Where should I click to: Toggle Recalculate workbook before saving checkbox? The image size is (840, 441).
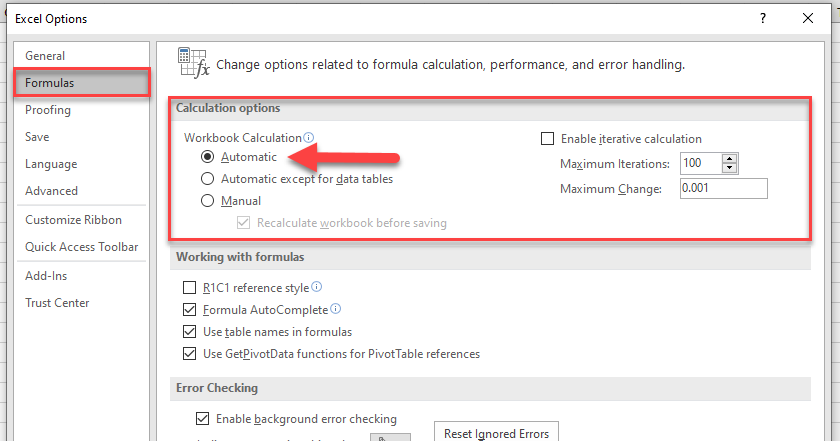point(243,222)
